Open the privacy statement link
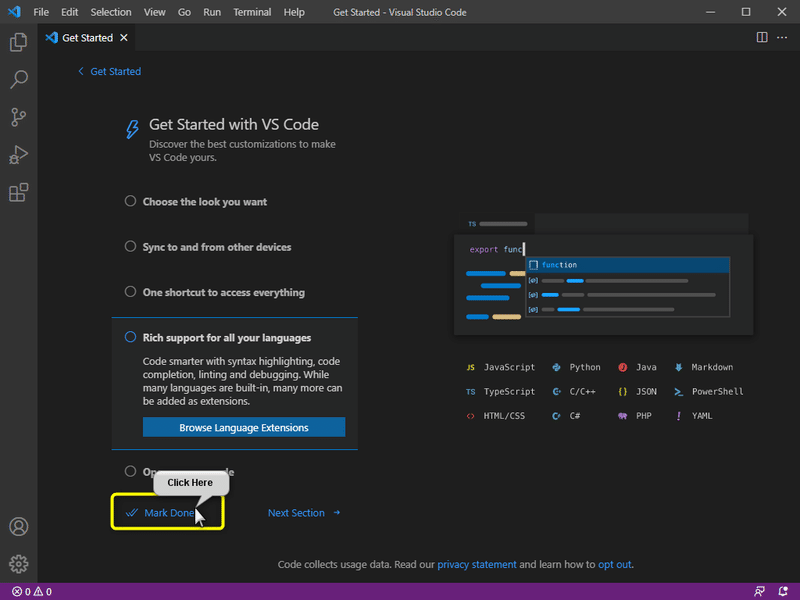This screenshot has width=800, height=600. click(477, 564)
